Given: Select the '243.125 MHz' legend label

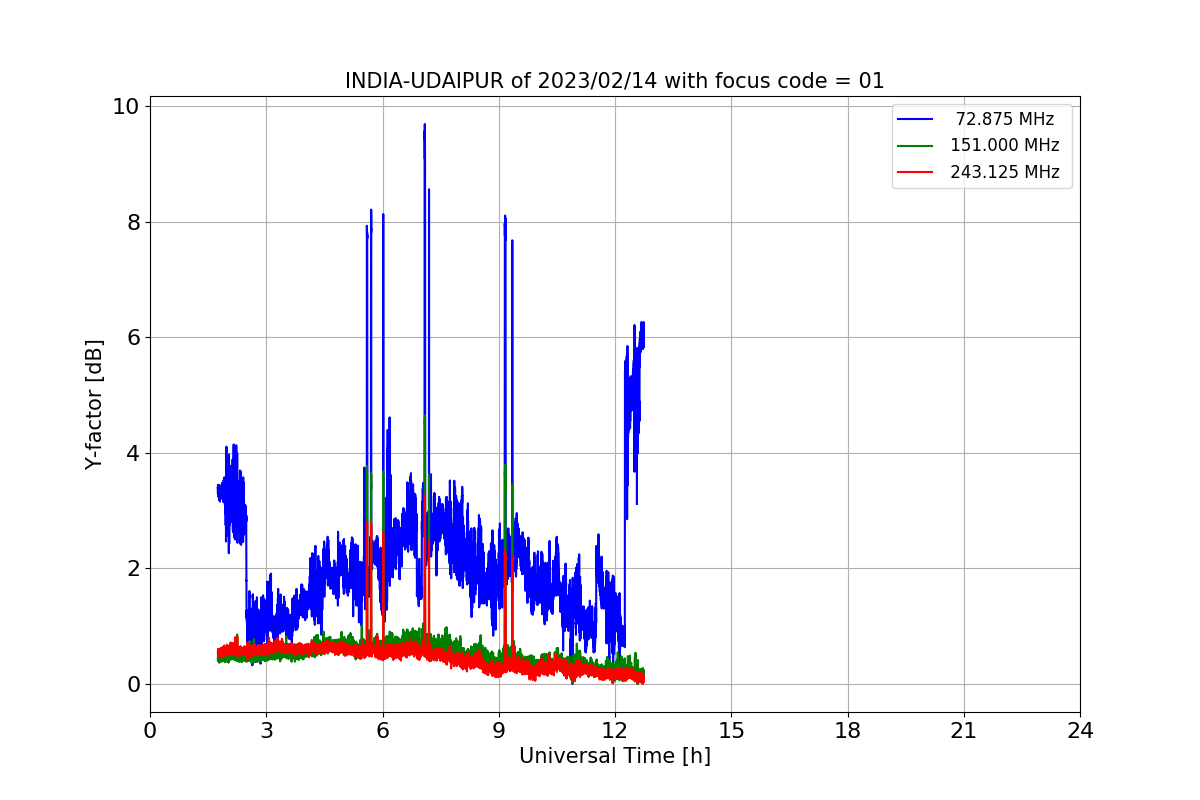Looking at the screenshot, I should [1005, 172].
